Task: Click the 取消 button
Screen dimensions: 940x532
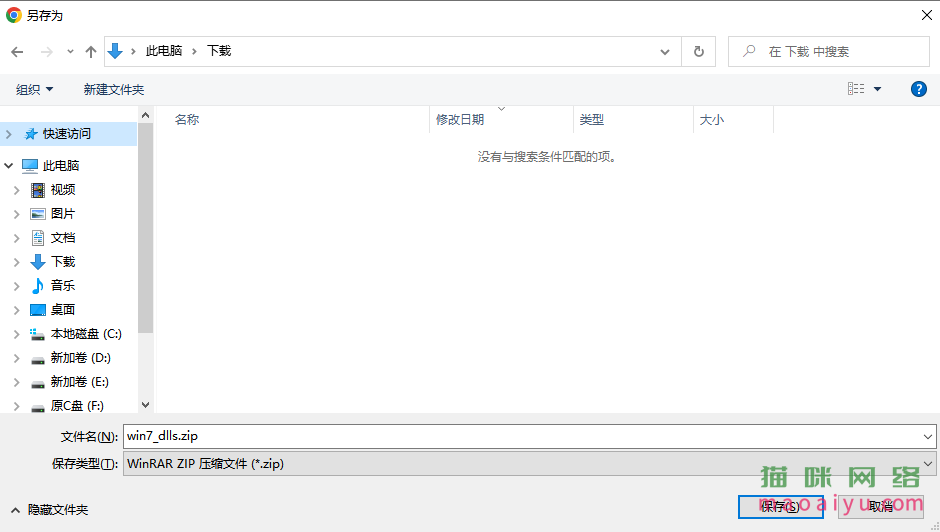Action: pos(881,507)
